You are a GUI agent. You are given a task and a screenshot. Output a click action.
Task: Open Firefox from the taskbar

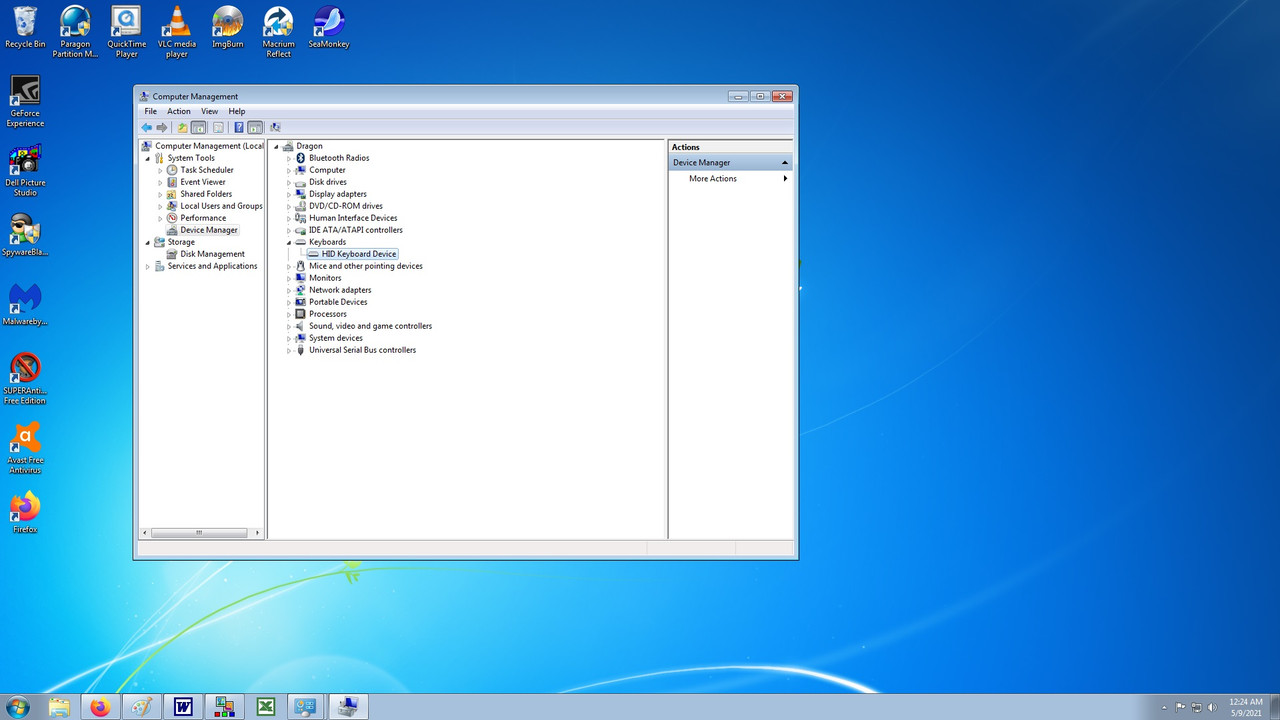click(100, 707)
